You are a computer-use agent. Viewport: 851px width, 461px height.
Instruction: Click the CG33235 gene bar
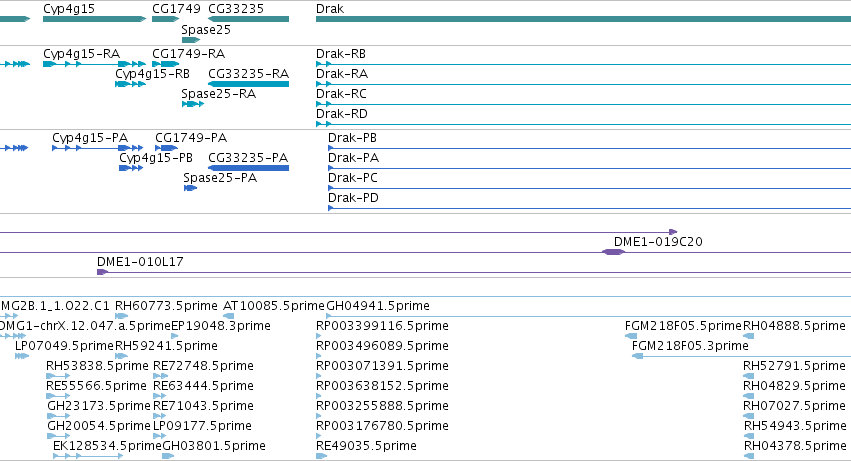(249, 19)
